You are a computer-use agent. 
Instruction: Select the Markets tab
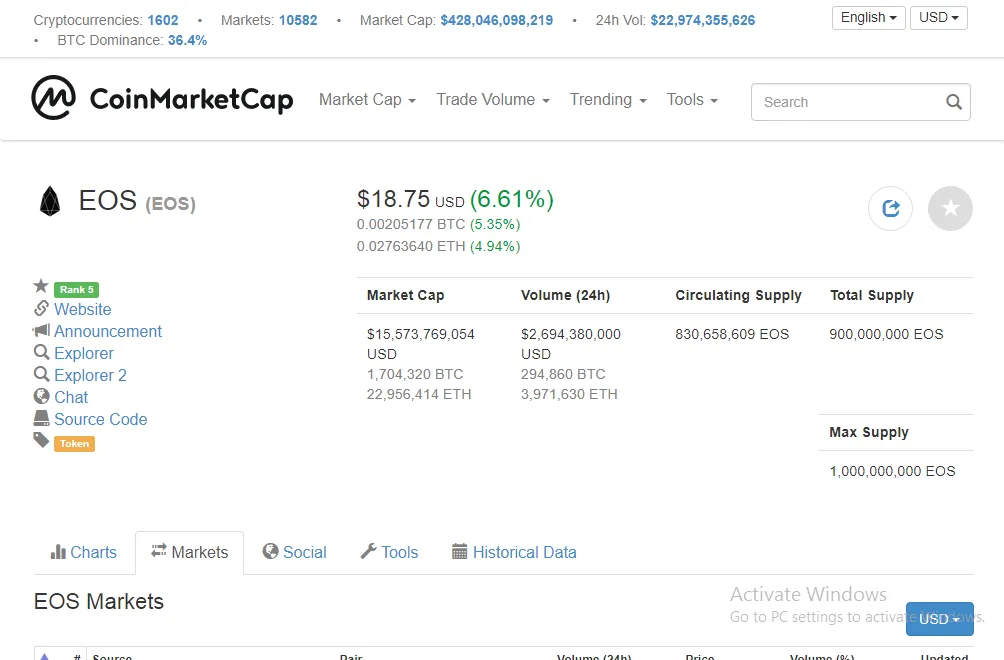click(x=190, y=552)
